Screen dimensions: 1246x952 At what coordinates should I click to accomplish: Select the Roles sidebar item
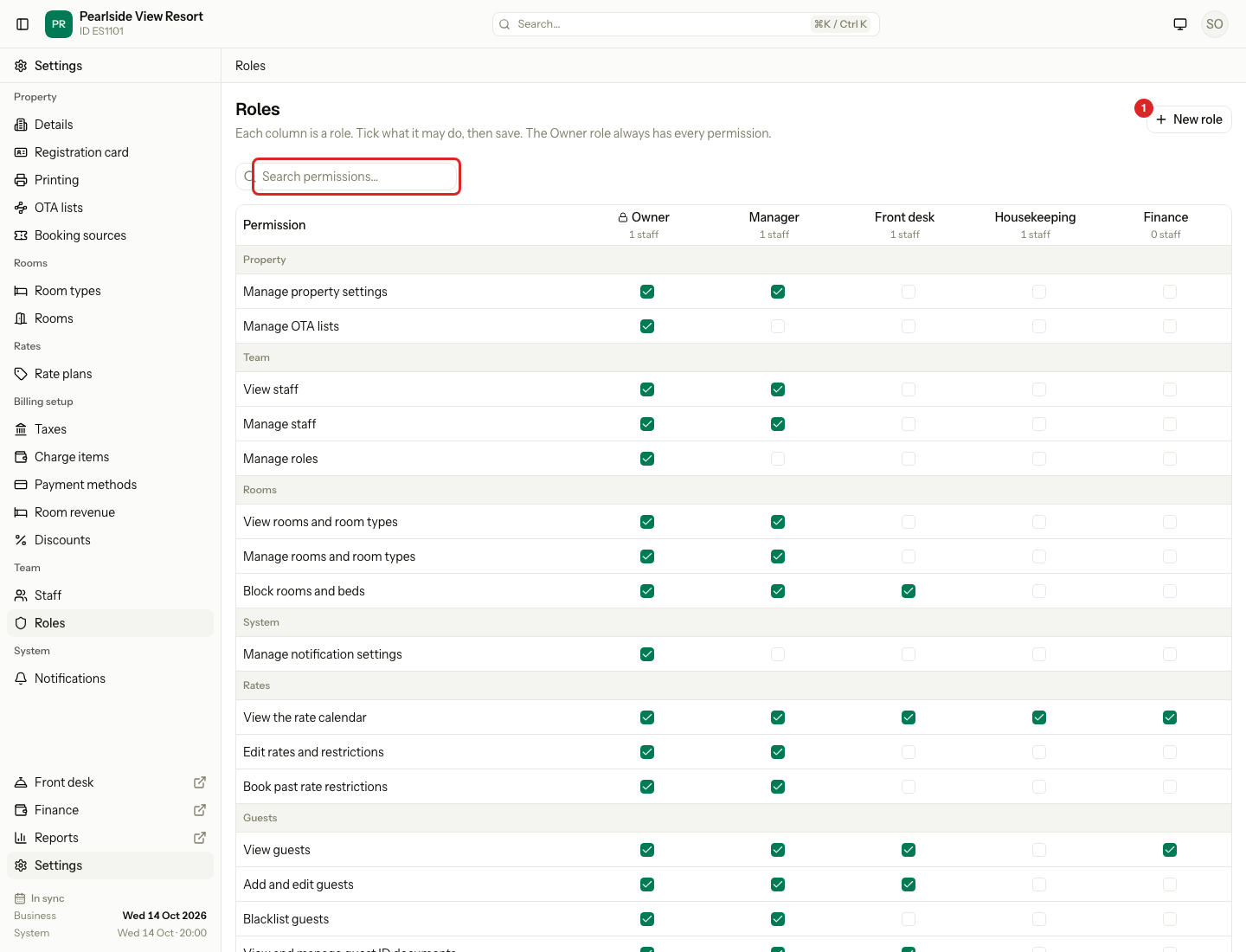click(x=110, y=623)
